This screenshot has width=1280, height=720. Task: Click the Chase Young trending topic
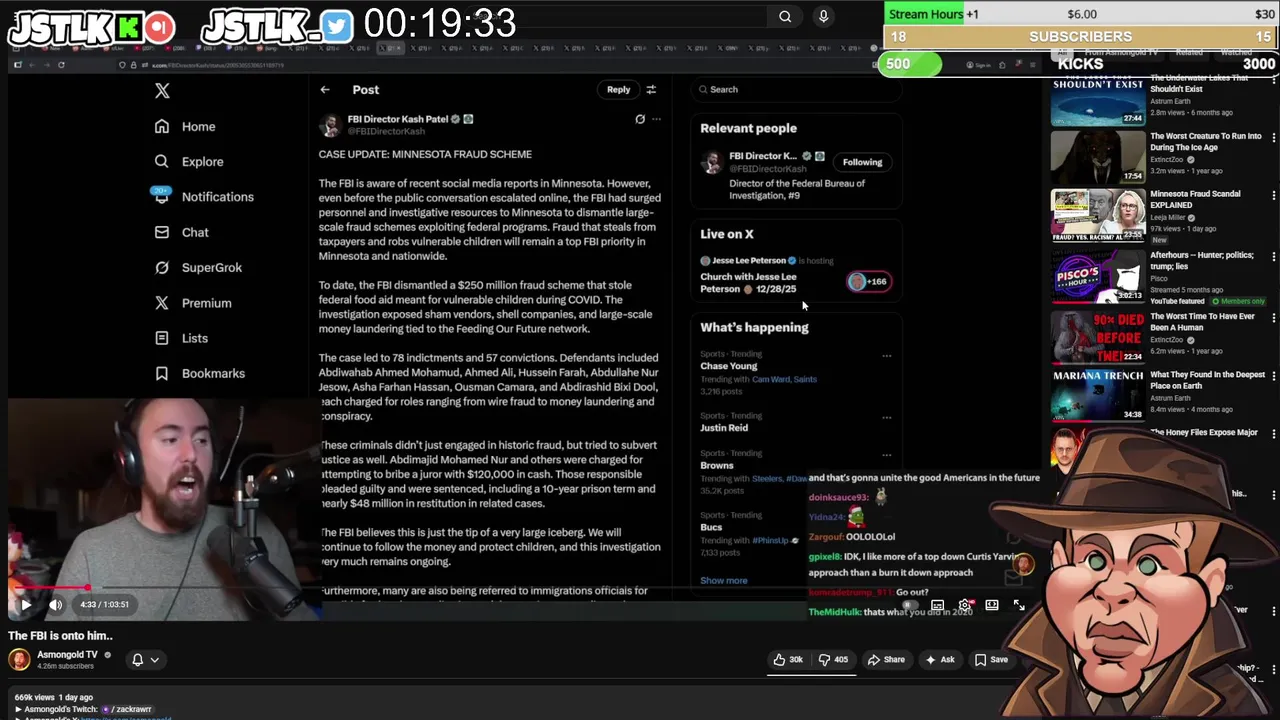point(728,366)
